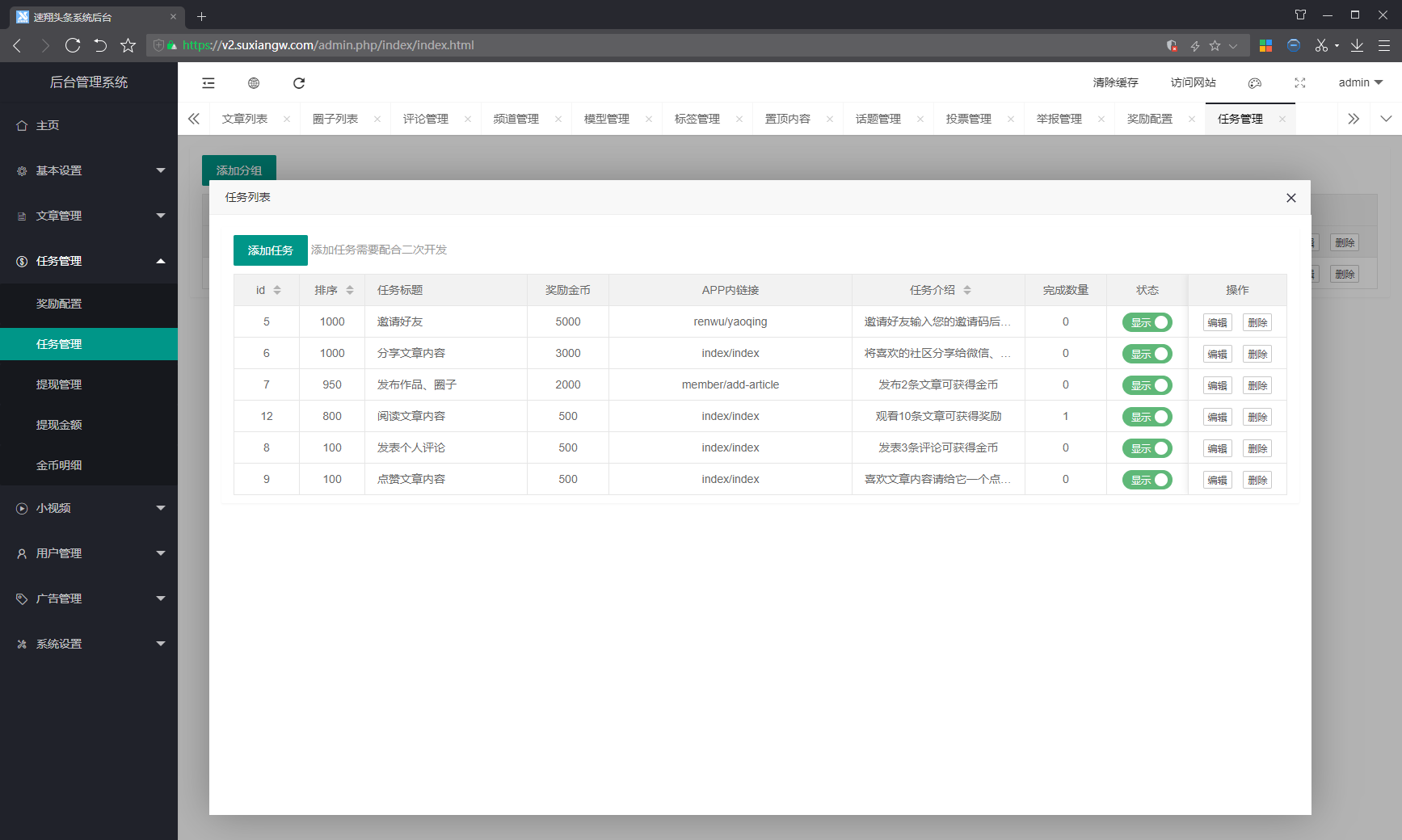Click the lightning speed-mode icon in the address bar
Image resolution: width=1402 pixels, height=840 pixels.
click(x=1195, y=46)
